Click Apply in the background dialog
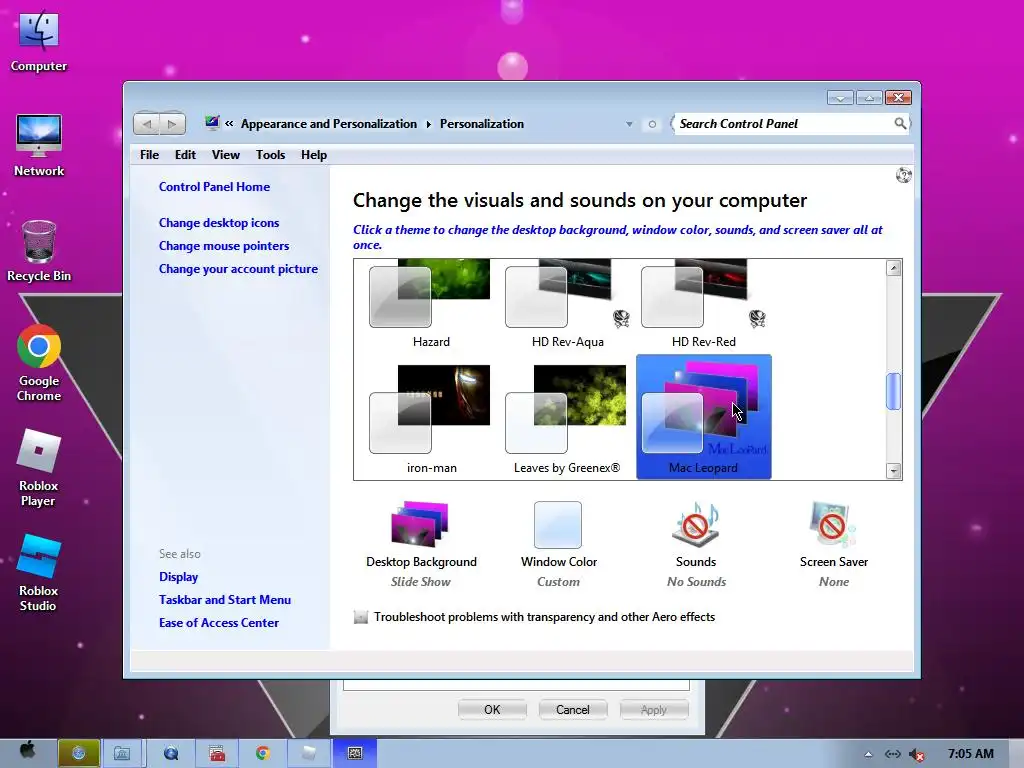This screenshot has height=768, width=1024. click(654, 710)
